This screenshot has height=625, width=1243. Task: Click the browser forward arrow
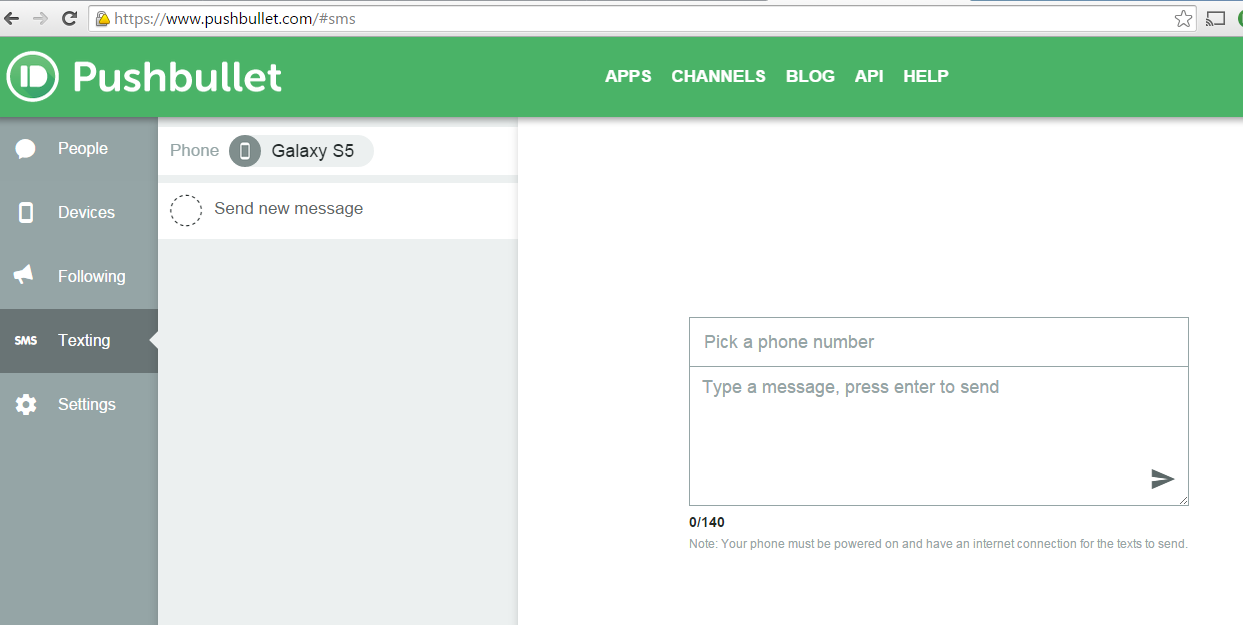(x=41, y=18)
